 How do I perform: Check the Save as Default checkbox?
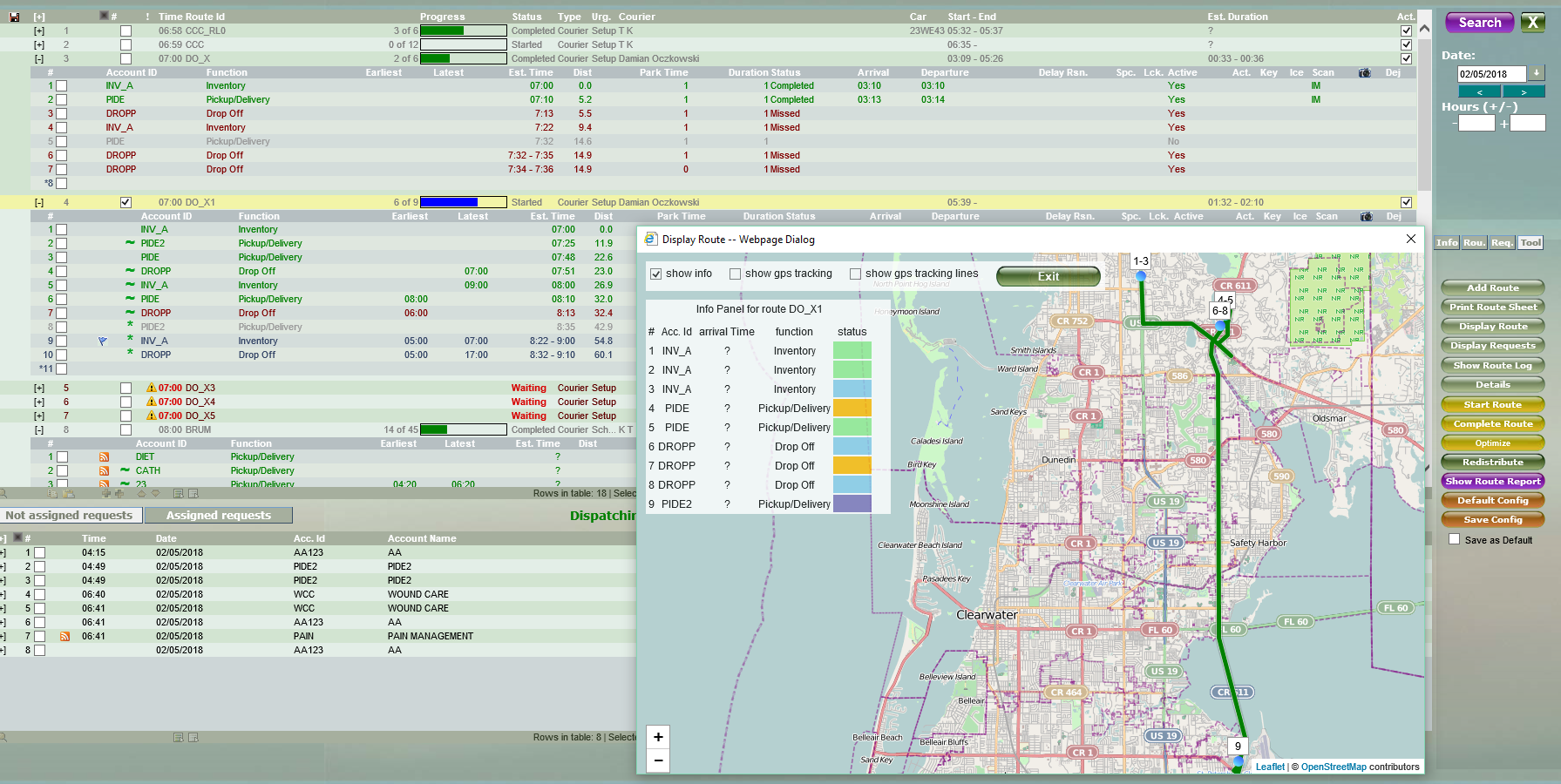tap(1454, 540)
